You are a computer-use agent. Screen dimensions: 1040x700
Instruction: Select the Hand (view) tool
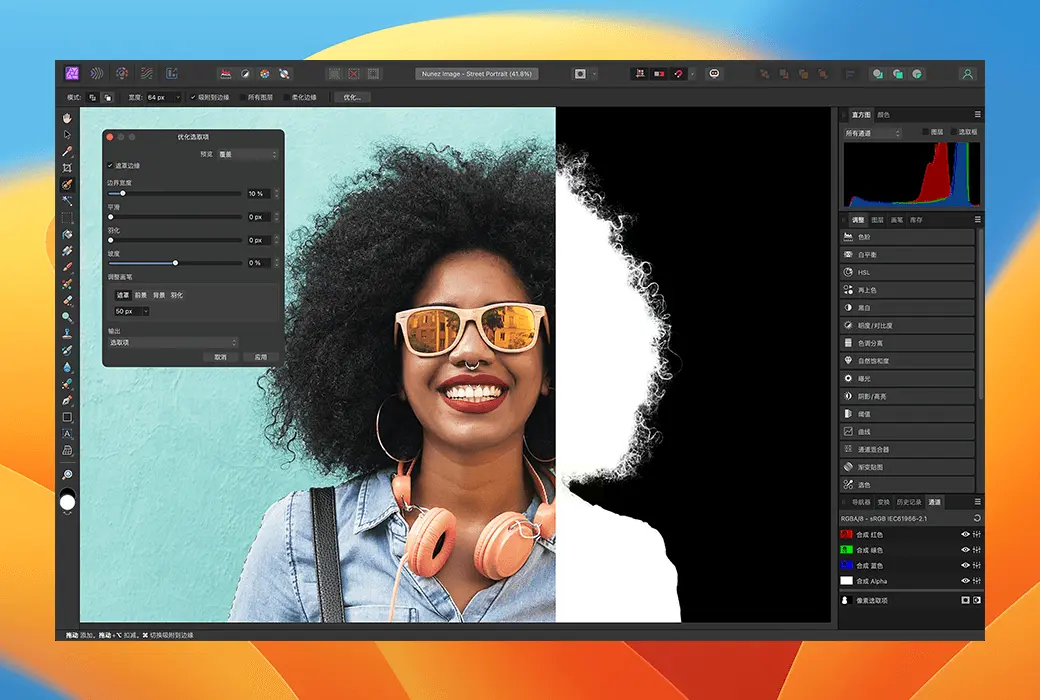tap(67, 118)
